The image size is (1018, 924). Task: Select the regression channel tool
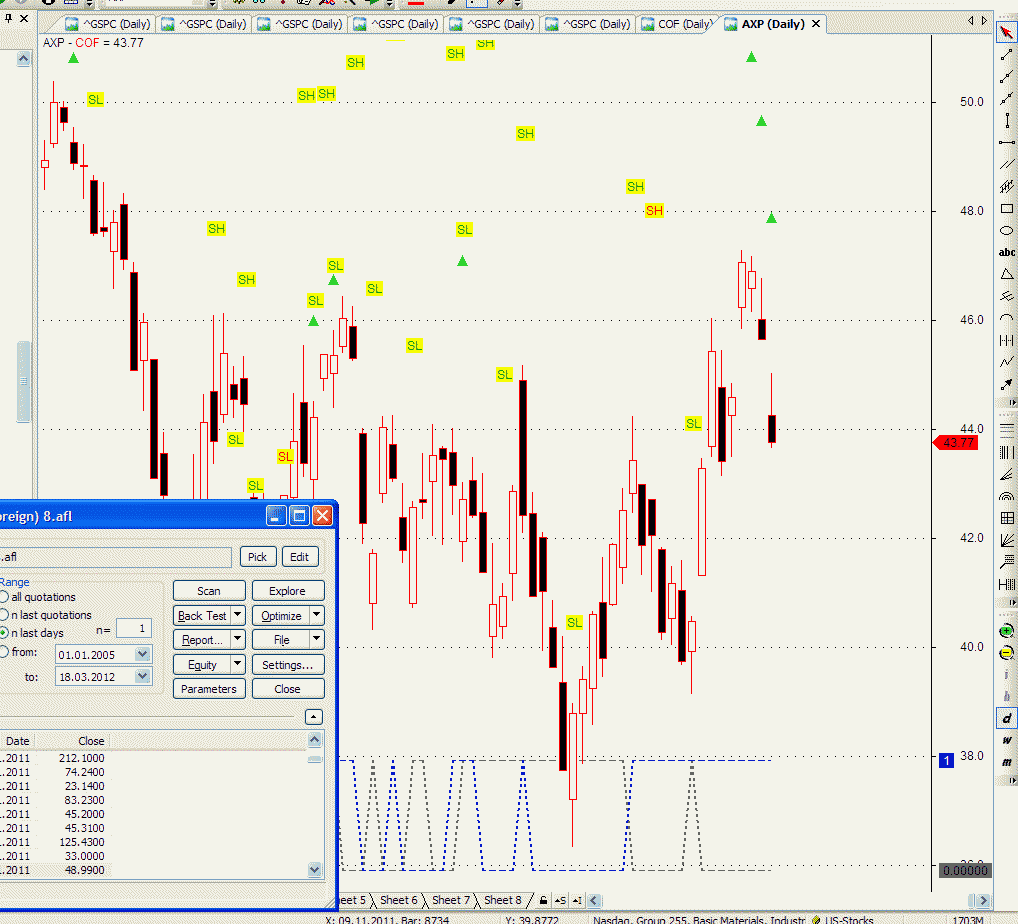(x=1006, y=186)
